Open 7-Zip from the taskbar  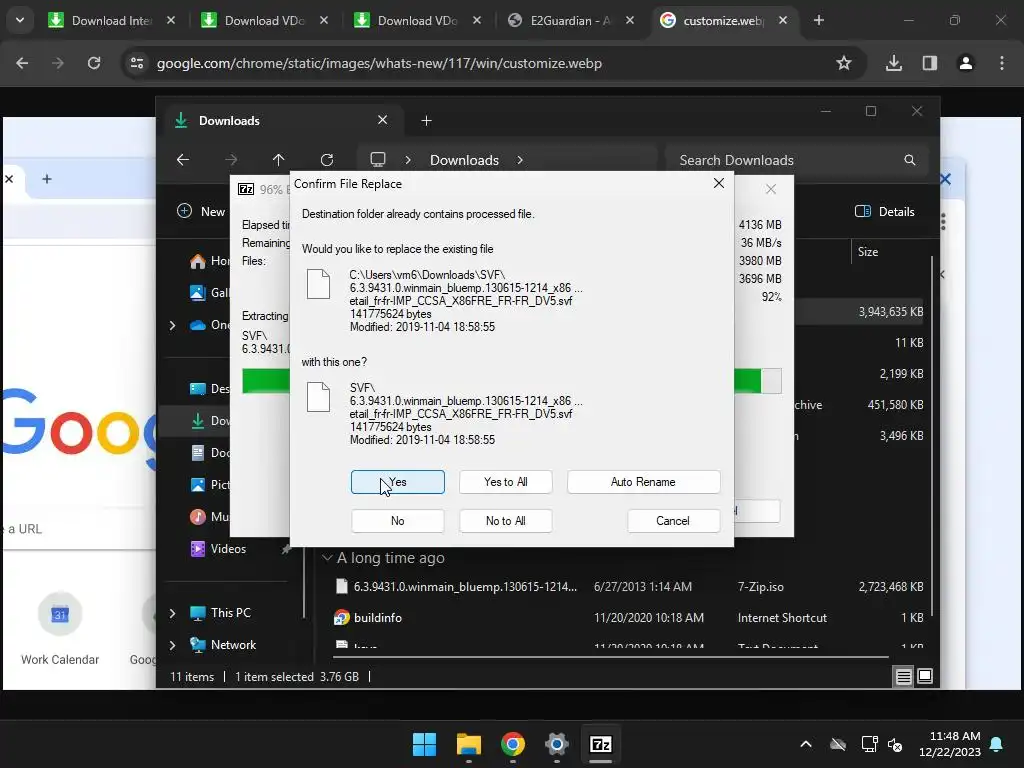pos(600,744)
